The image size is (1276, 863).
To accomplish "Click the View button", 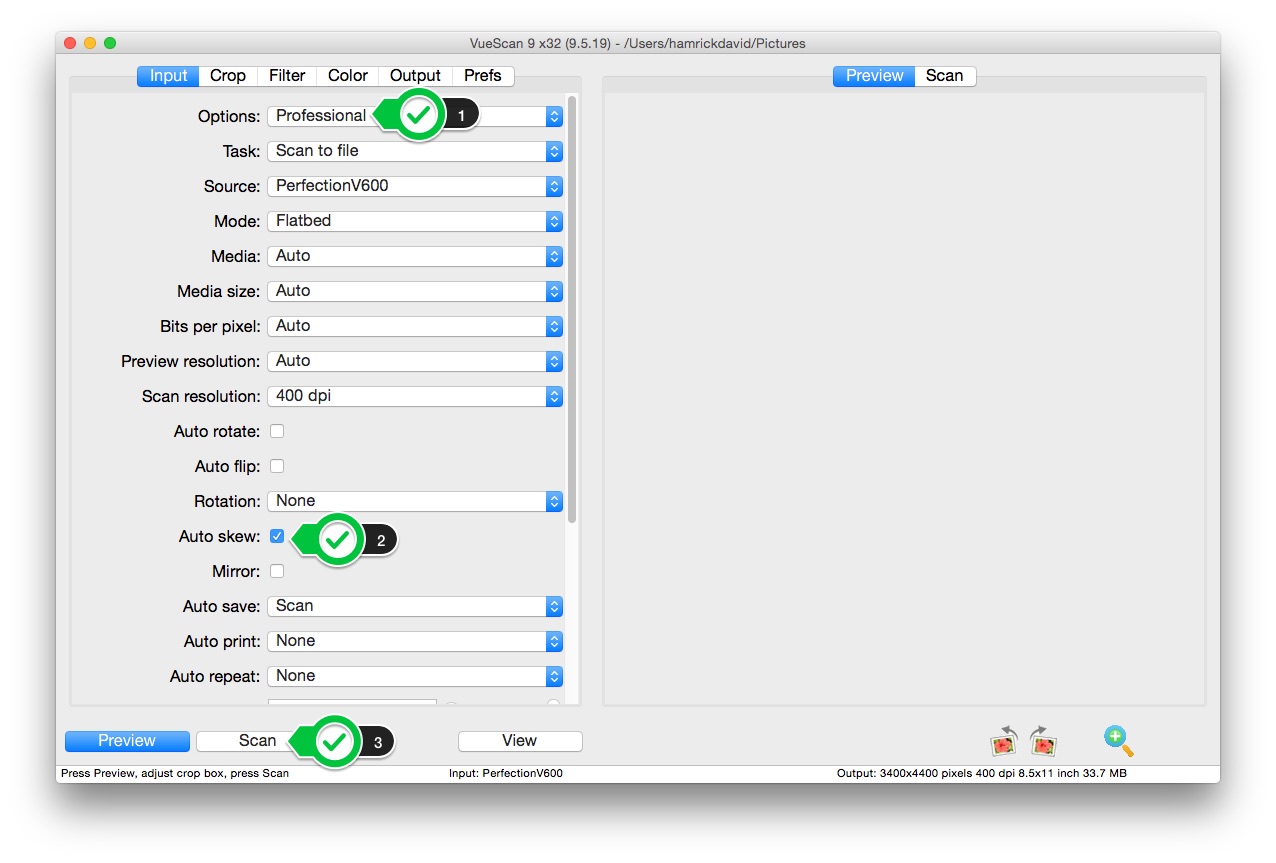I will coord(519,741).
